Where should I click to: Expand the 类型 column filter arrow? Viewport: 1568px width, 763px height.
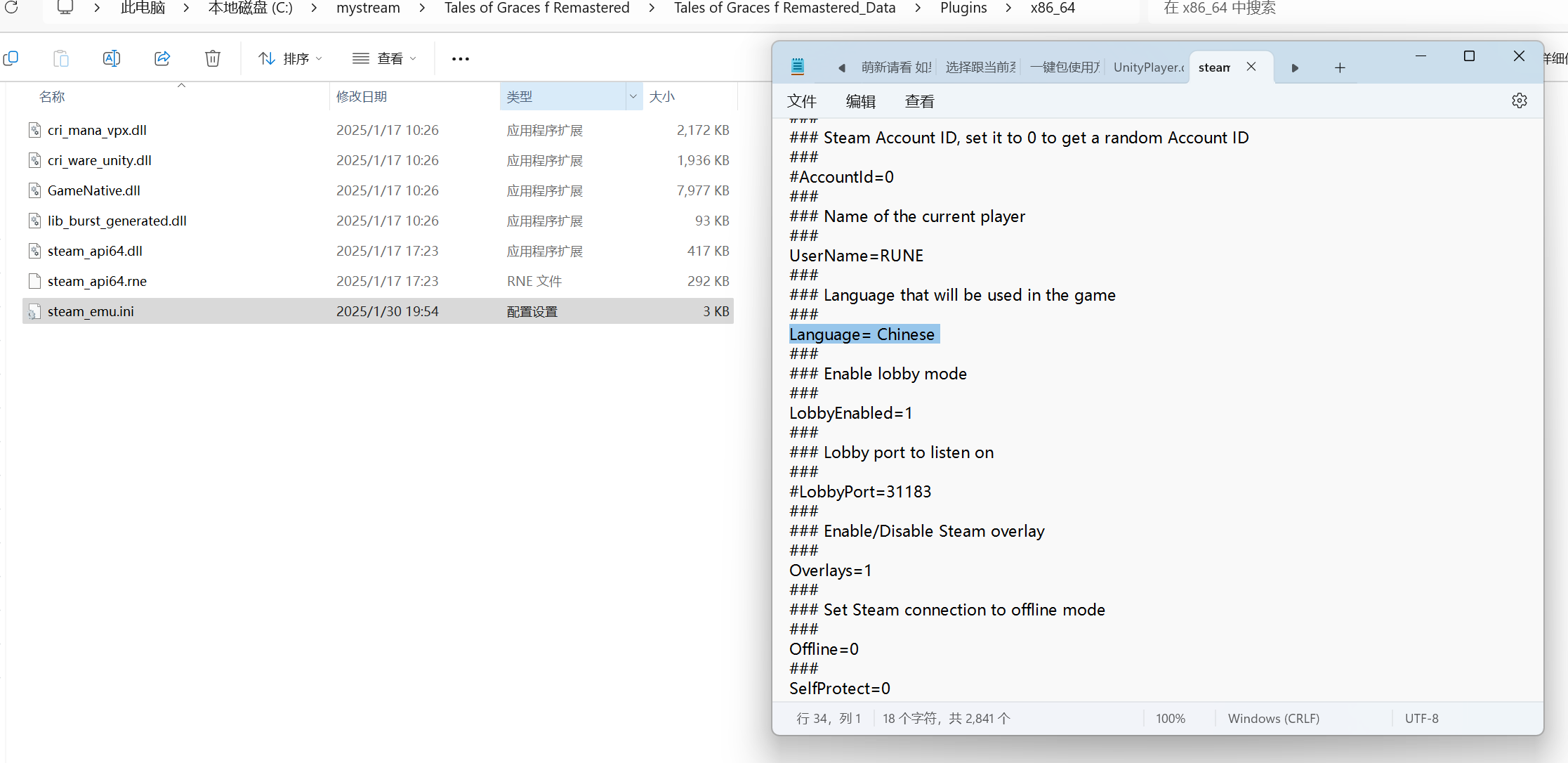pos(633,96)
